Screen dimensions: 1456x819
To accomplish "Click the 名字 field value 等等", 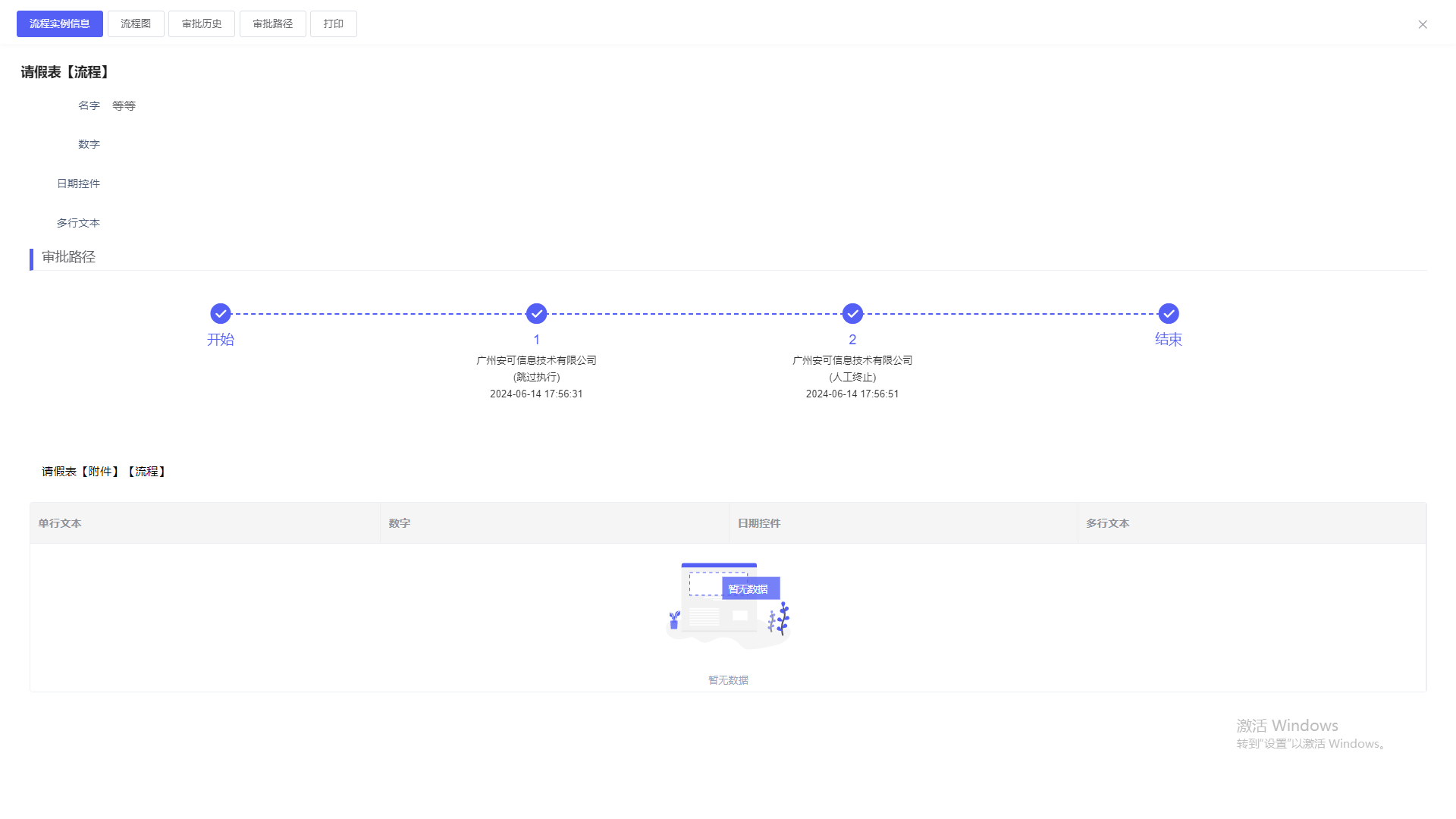I will [x=124, y=106].
